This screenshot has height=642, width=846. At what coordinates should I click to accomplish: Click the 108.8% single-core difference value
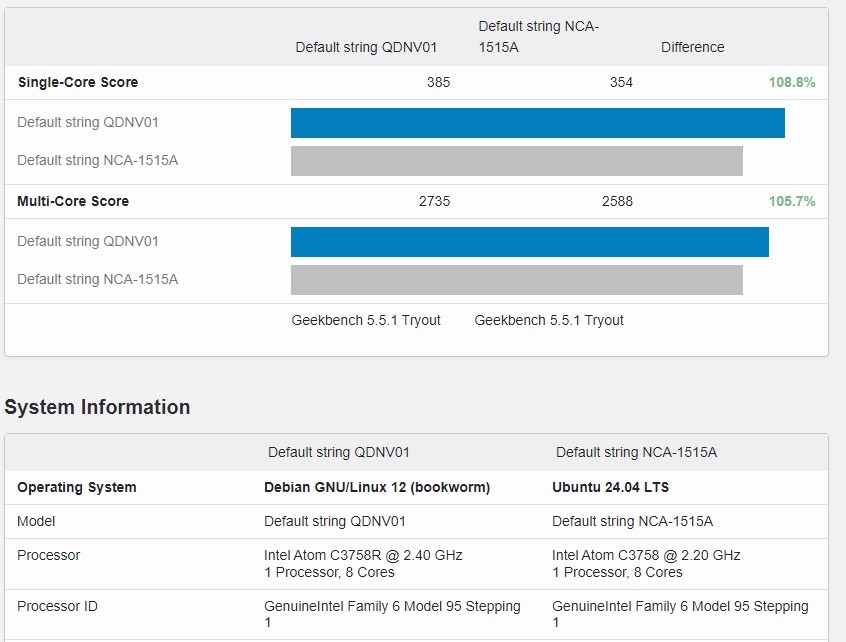(x=791, y=83)
